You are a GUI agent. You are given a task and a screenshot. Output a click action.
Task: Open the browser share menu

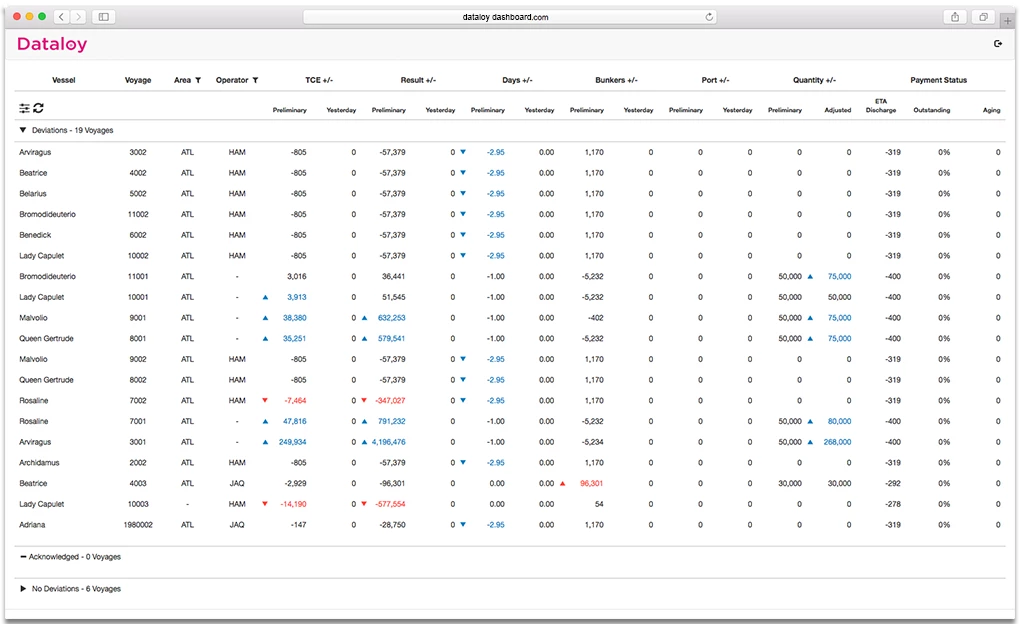(x=955, y=17)
